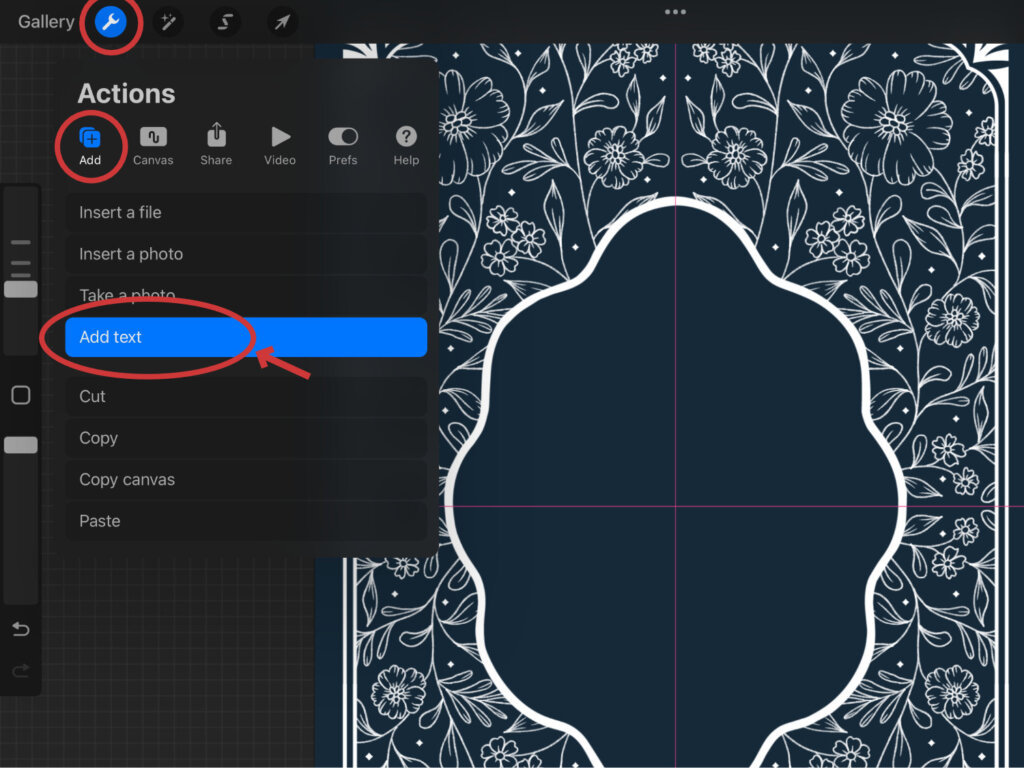Viewport: 1024px width, 768px height.
Task: Activate the Selection tool S icon
Action: [225, 22]
